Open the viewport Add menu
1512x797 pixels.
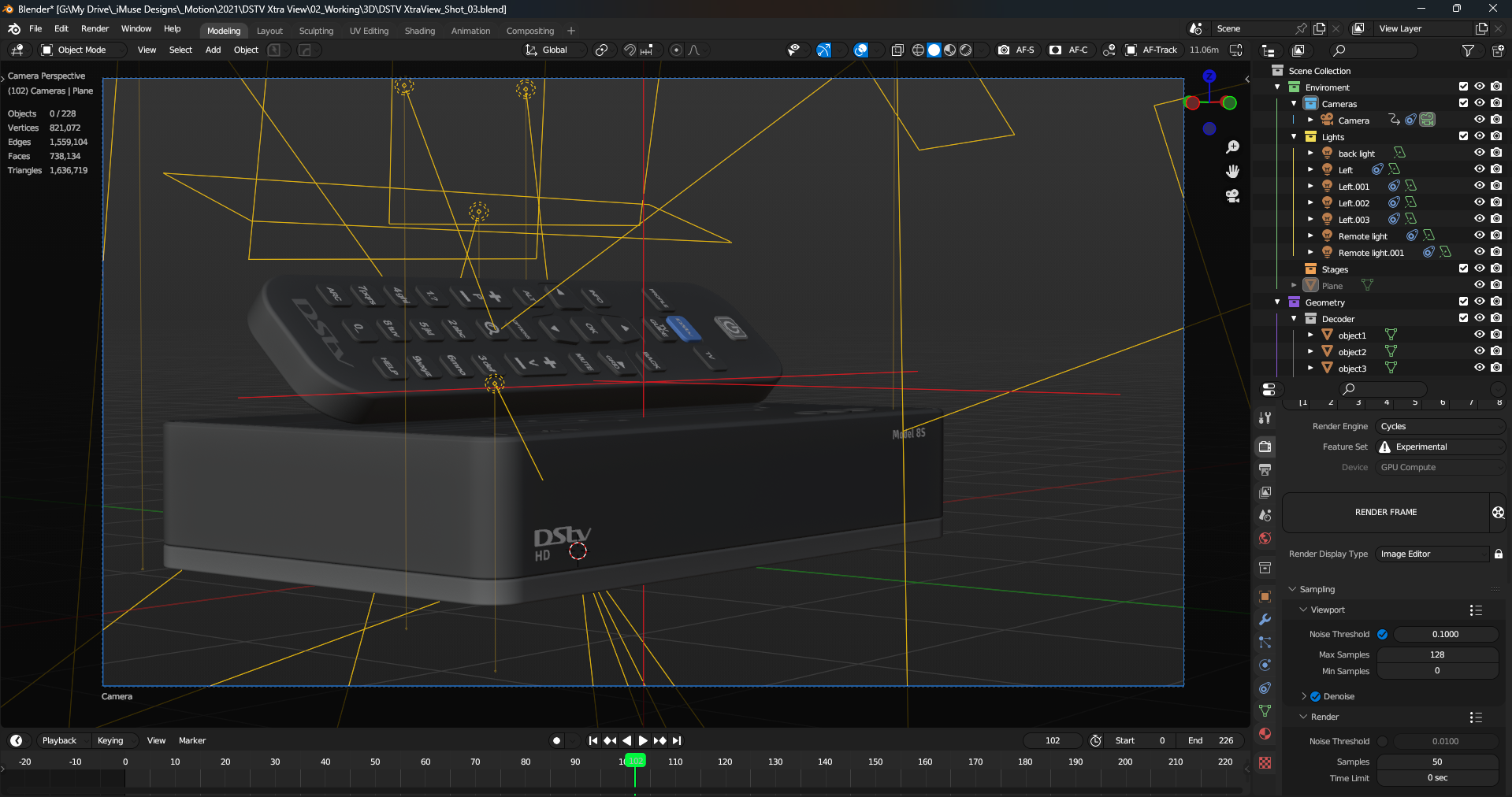click(213, 50)
